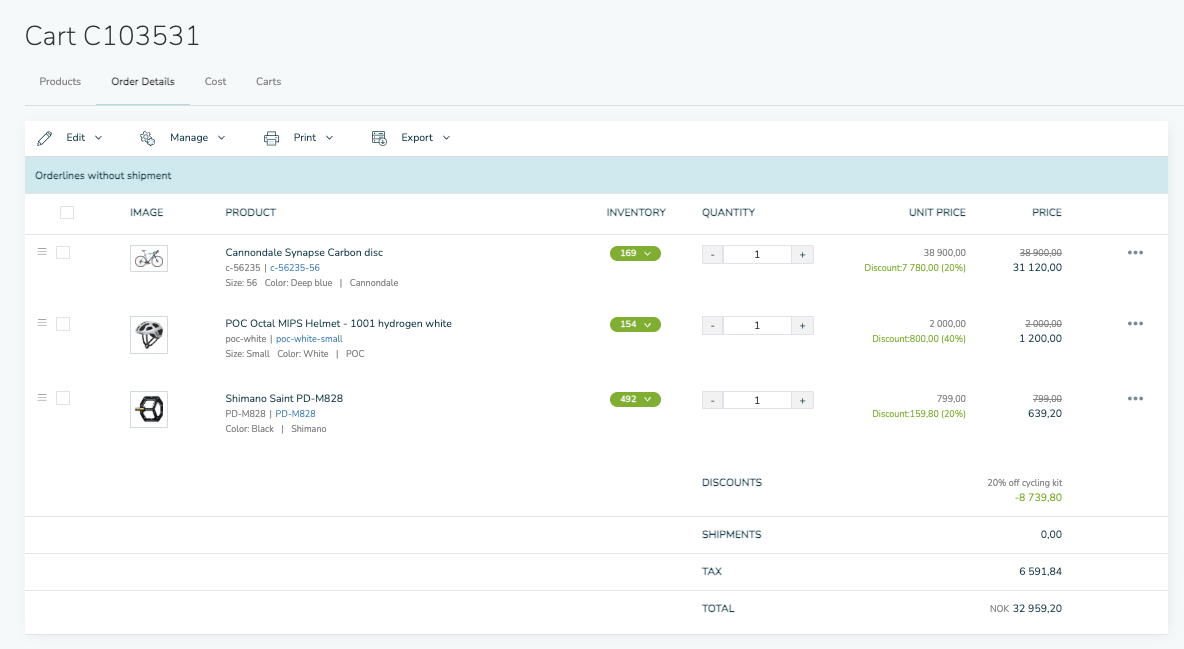Expand the 492 inventory dropdown badge
1184x649 pixels.
pos(635,400)
